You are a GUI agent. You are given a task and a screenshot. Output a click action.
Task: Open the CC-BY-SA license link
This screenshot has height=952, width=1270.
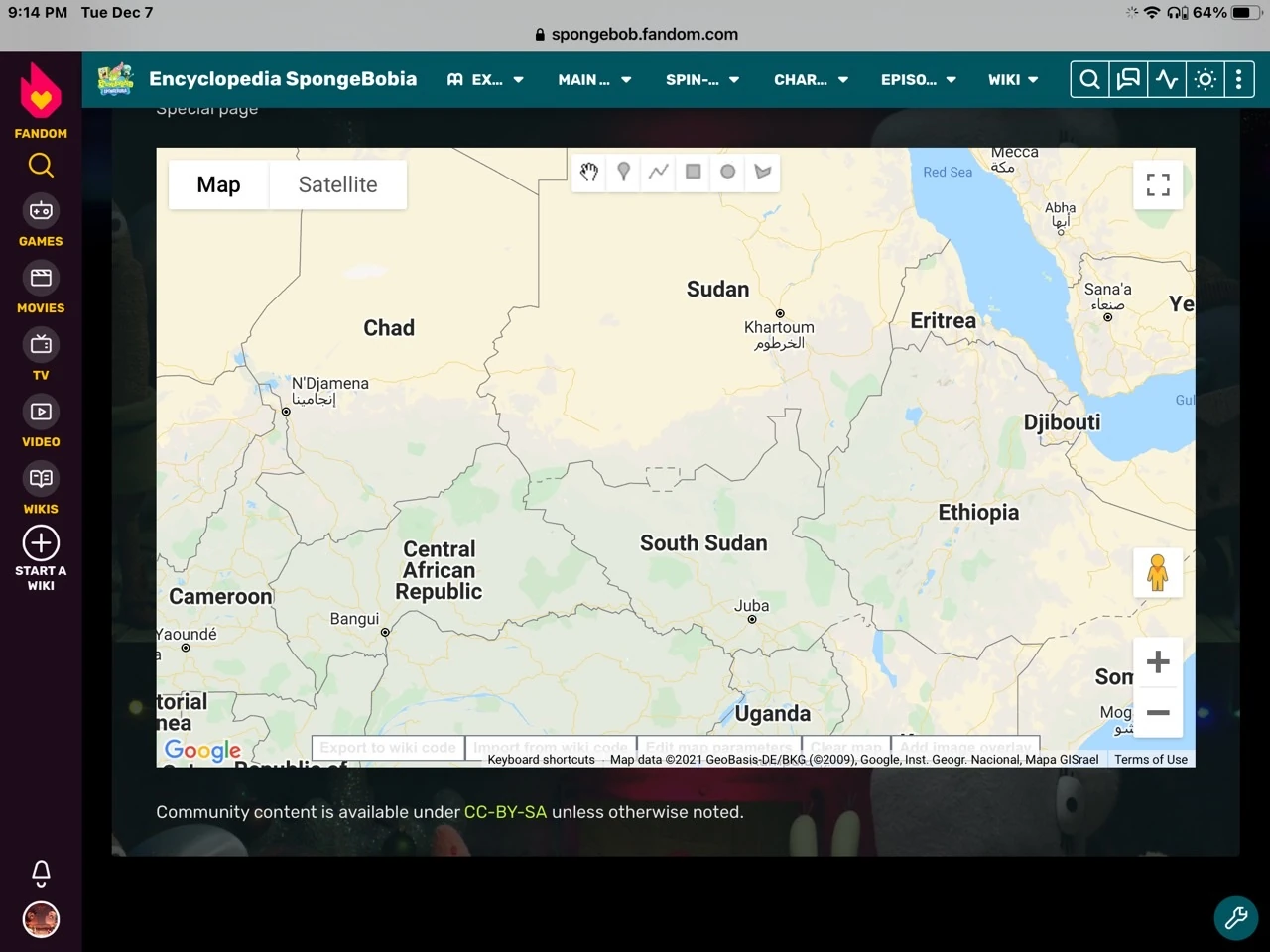click(505, 811)
